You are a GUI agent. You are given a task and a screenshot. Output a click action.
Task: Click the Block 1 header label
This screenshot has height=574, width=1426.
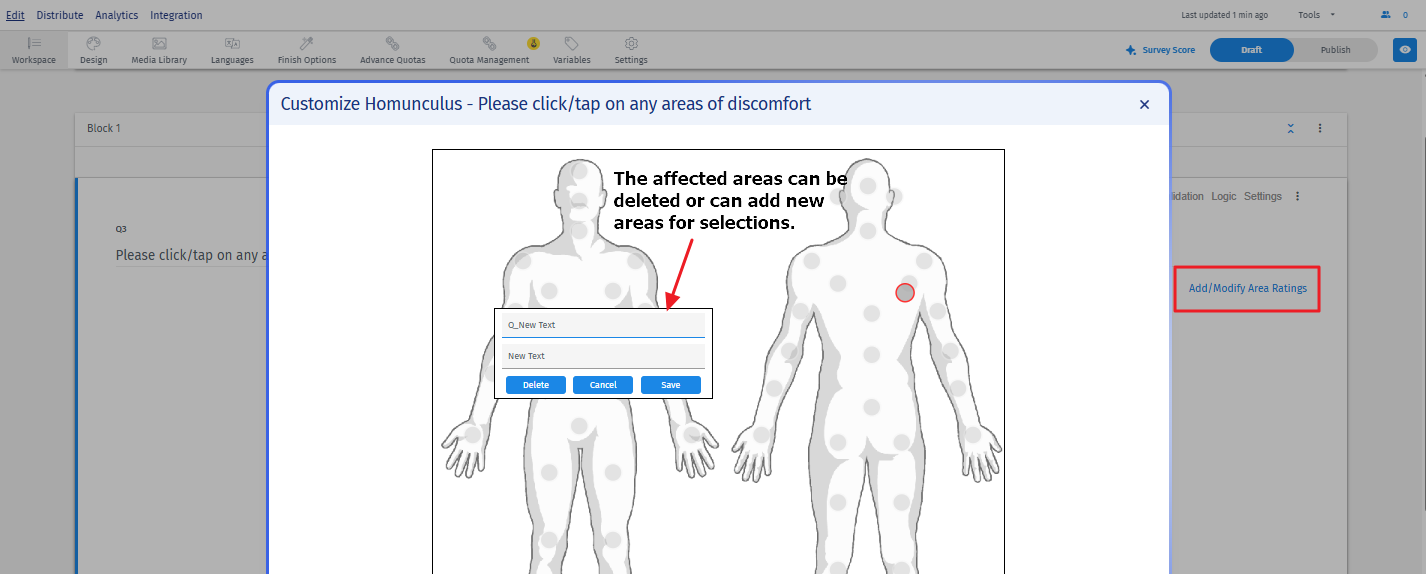[104, 128]
